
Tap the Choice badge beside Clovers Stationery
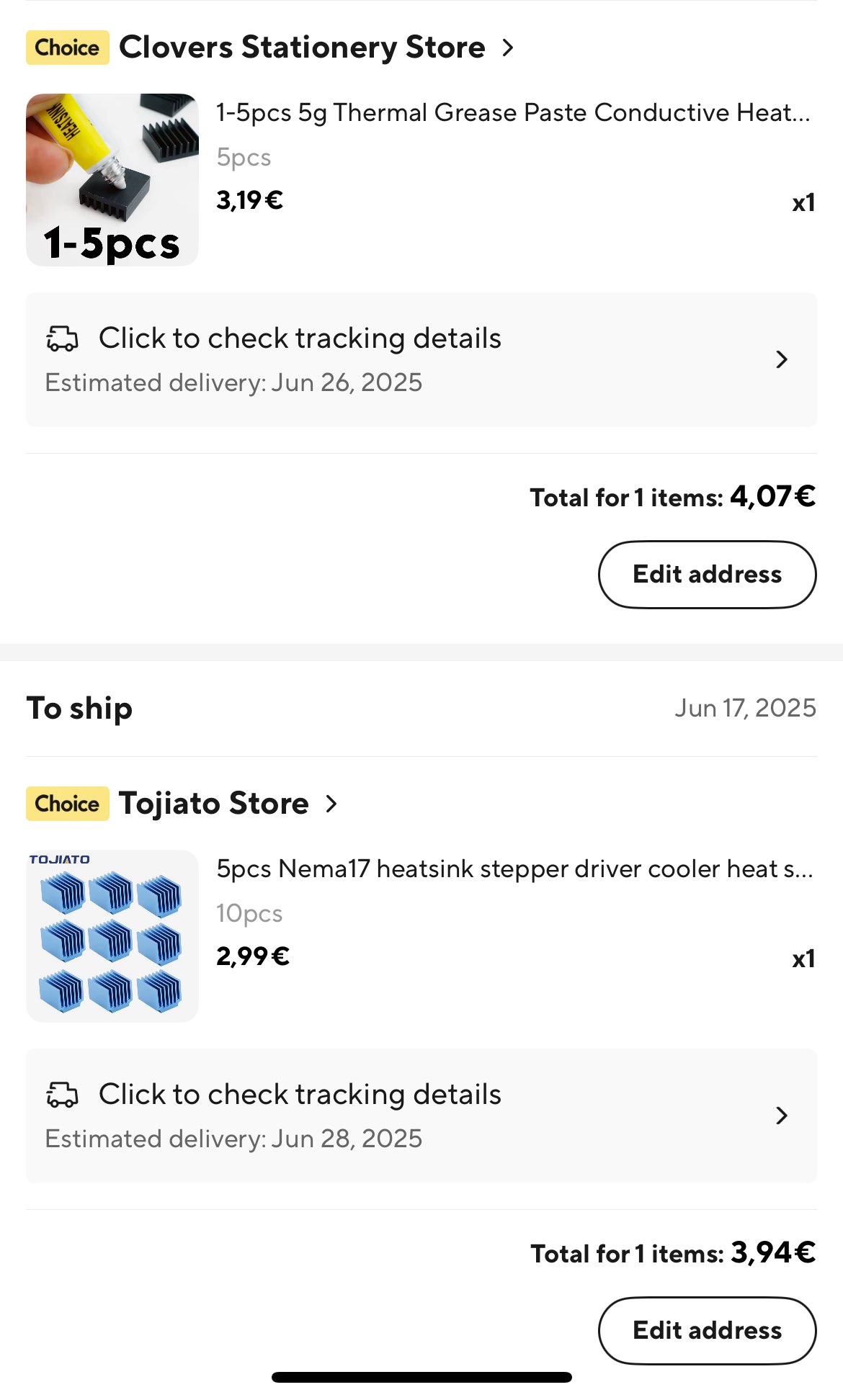tap(68, 48)
